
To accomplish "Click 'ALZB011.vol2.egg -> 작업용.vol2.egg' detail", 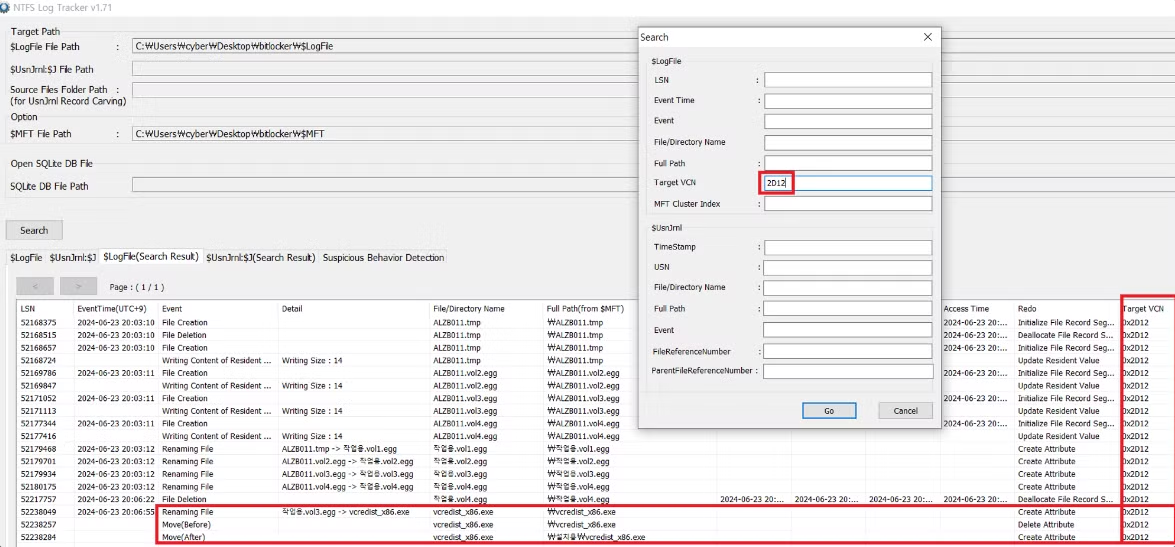I will [x=347, y=462].
